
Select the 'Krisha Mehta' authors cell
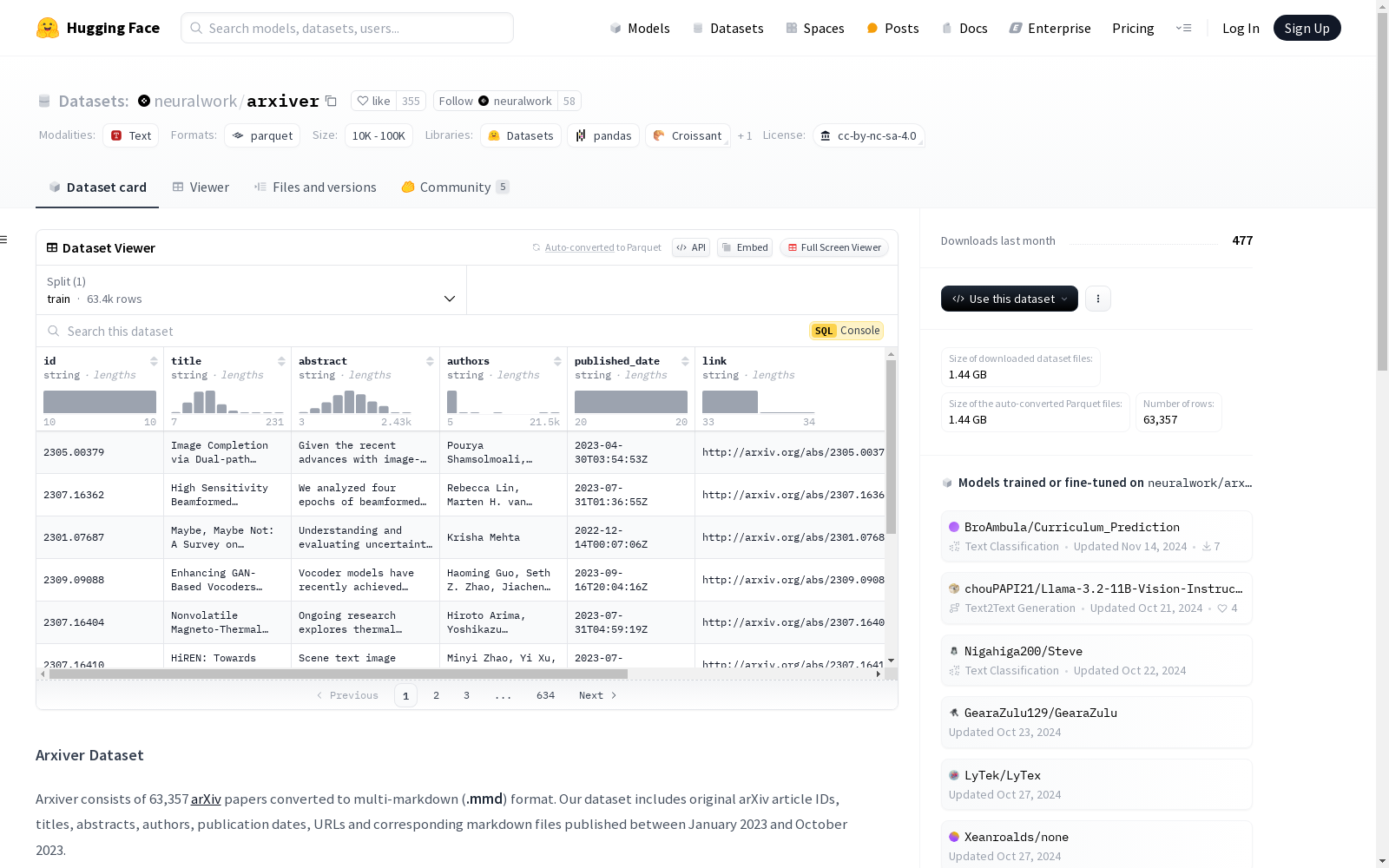click(x=504, y=537)
